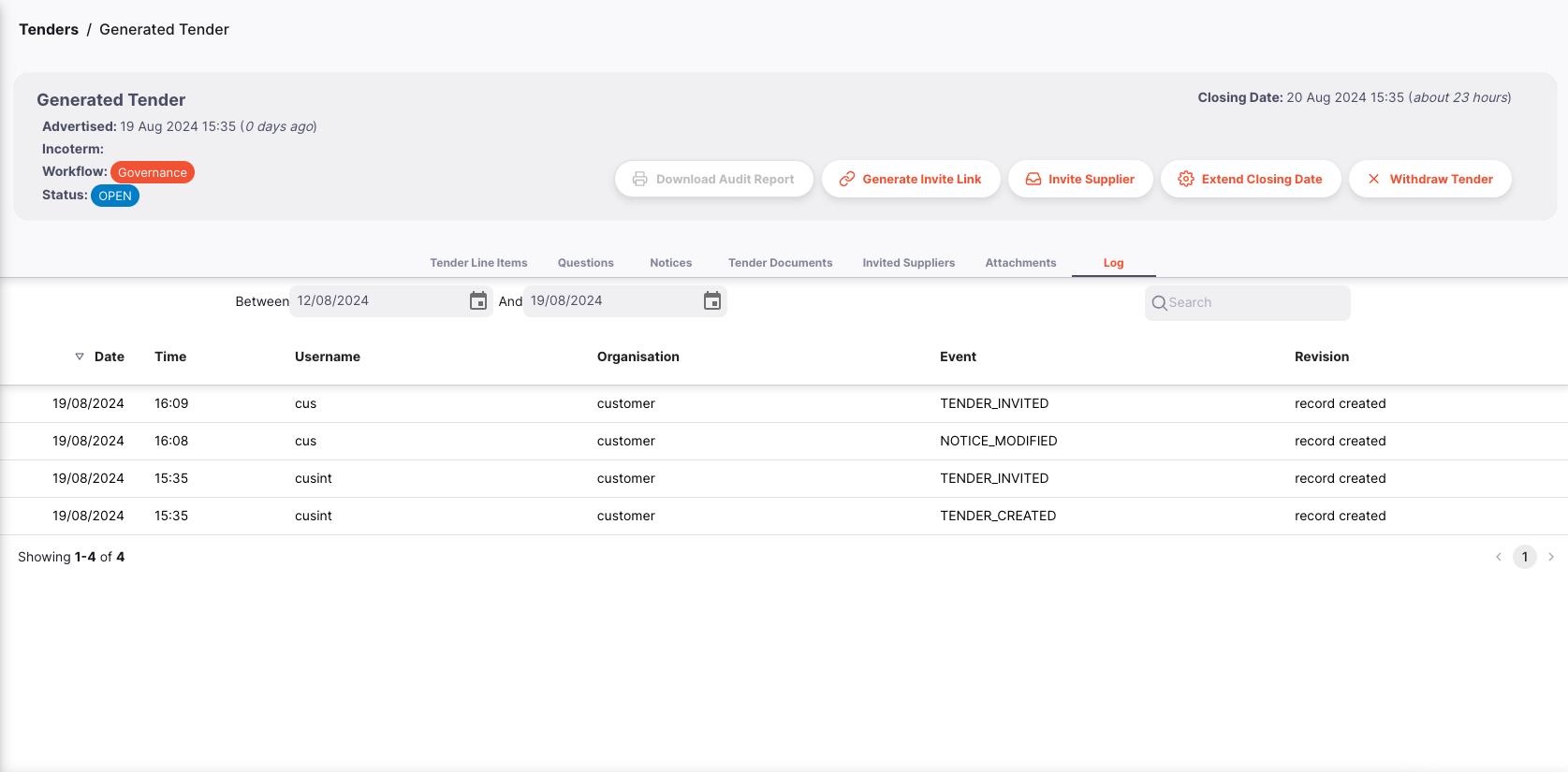View the Invited Suppliers tab
Viewport: 1568px width, 772px height.
coord(909,263)
